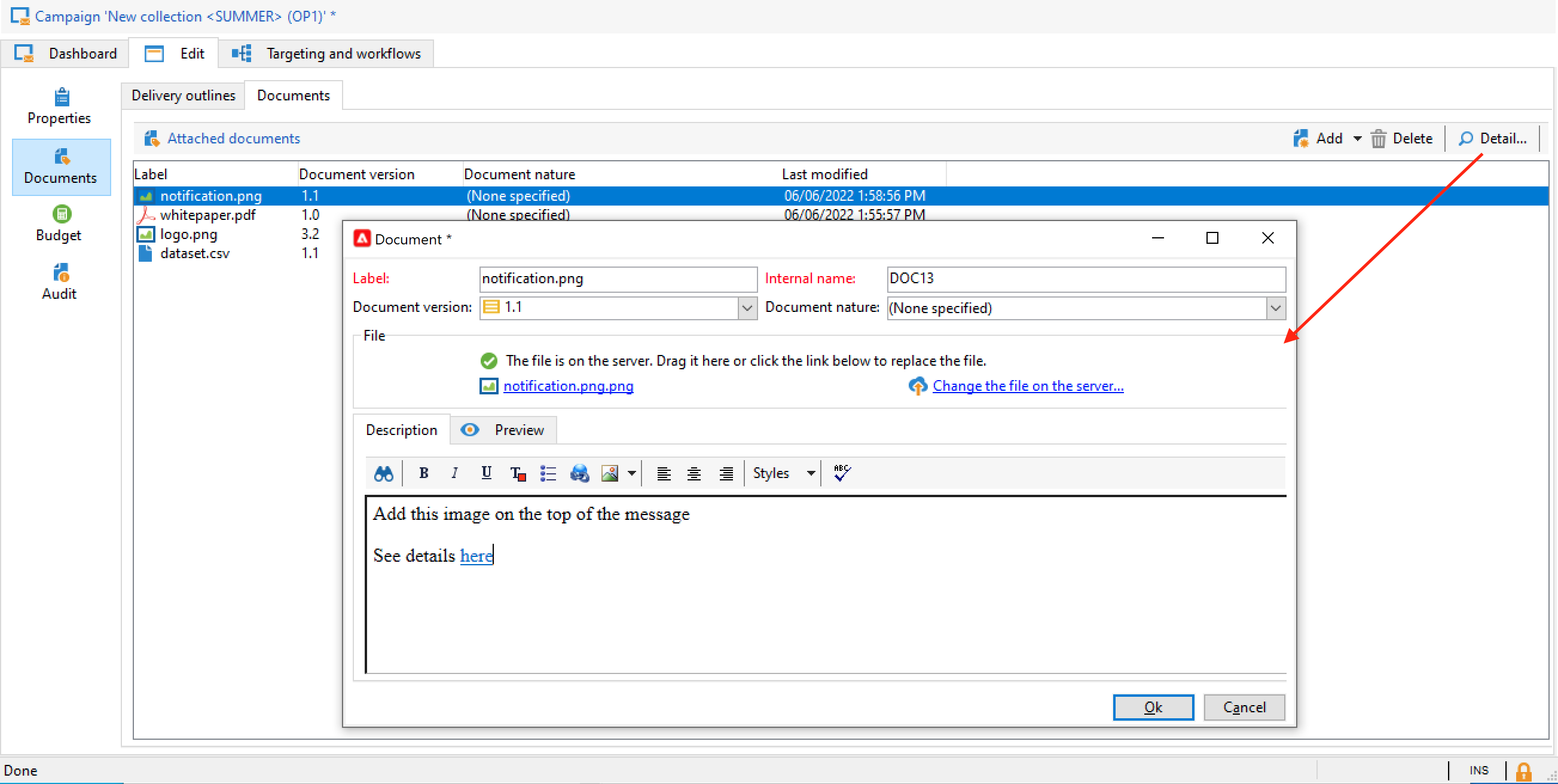Expand the Document version dropdown

pyautogui.click(x=747, y=308)
